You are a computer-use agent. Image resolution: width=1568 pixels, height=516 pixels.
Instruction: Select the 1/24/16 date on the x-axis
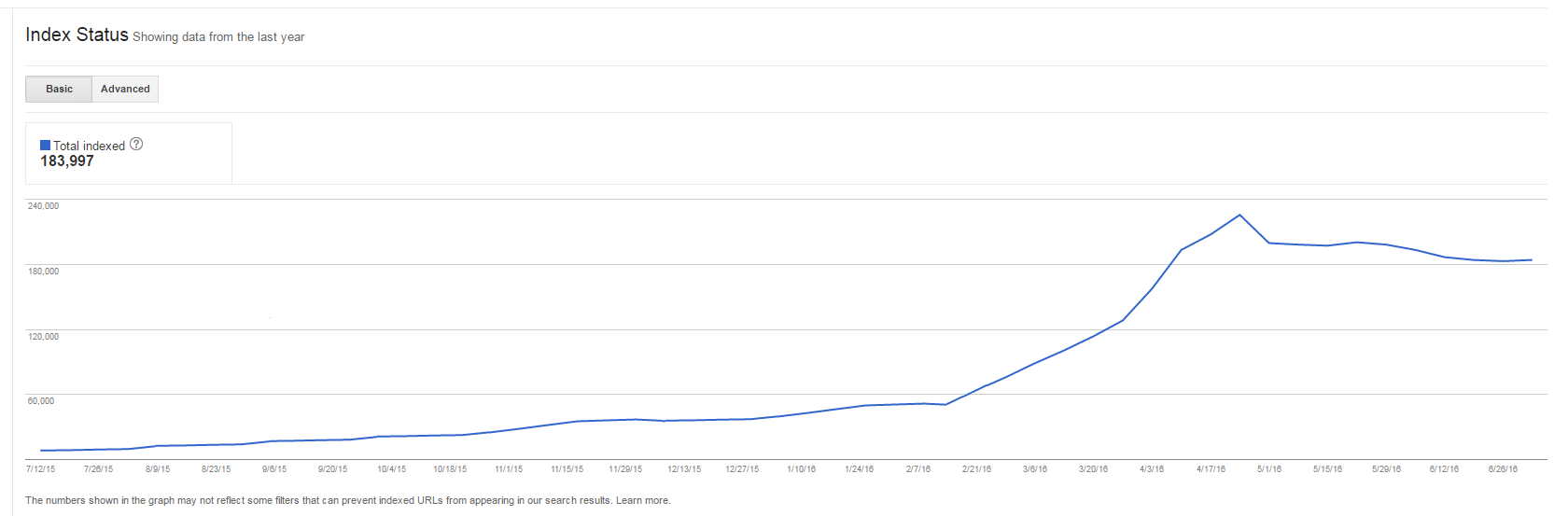(859, 469)
